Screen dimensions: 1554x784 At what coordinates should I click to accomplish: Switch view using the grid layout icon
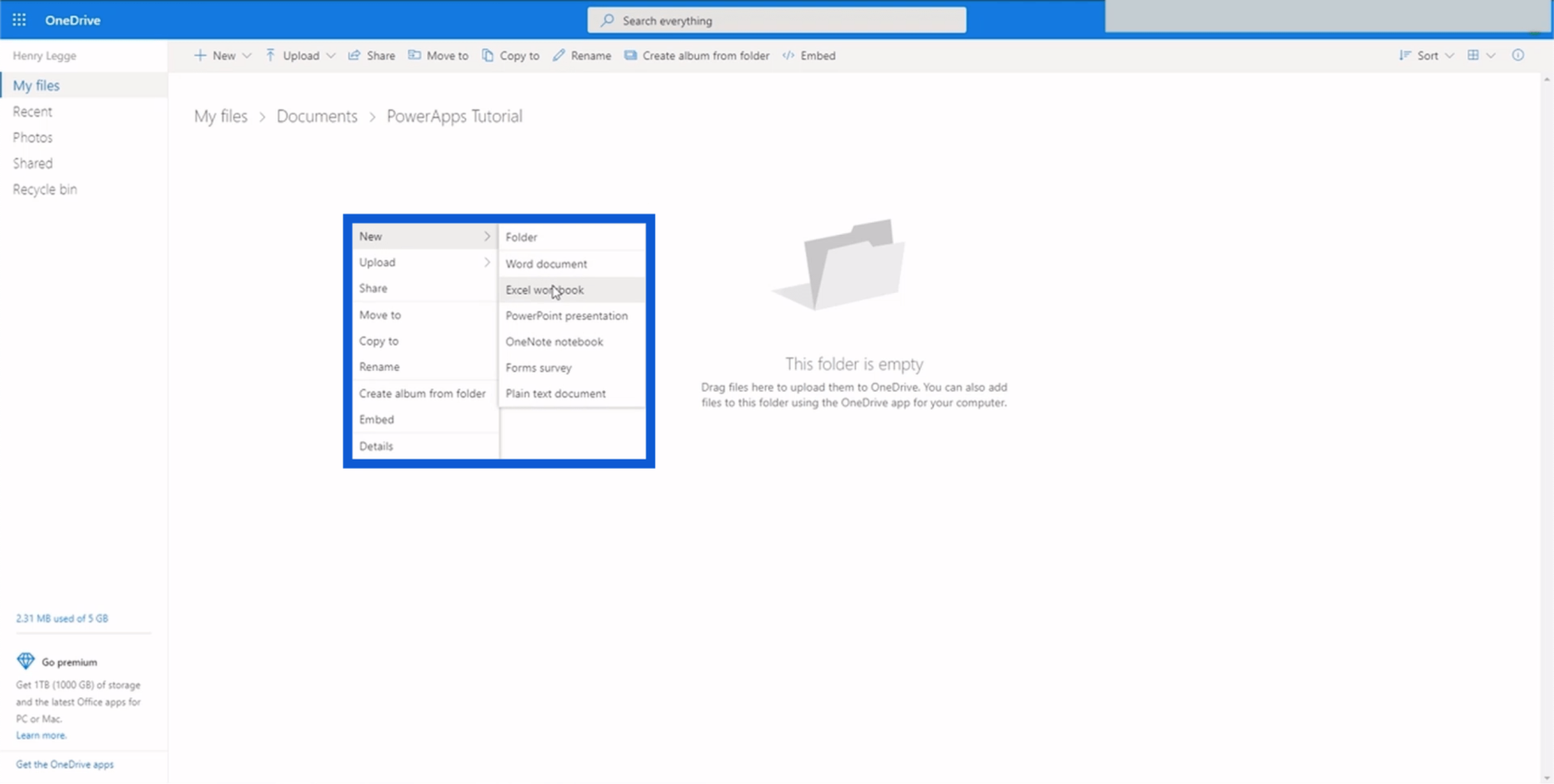tap(1474, 55)
